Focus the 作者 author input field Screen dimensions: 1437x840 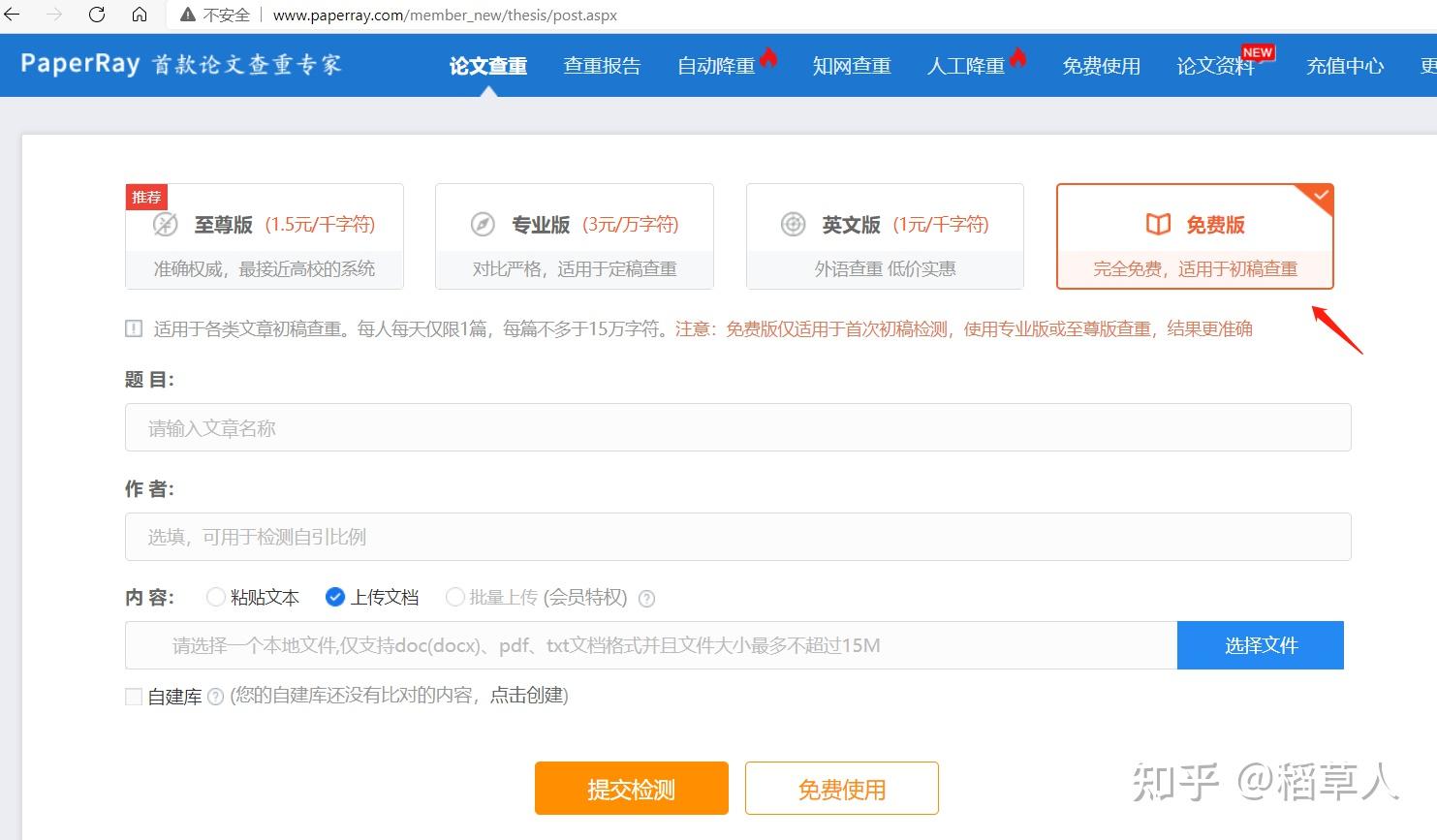737,537
